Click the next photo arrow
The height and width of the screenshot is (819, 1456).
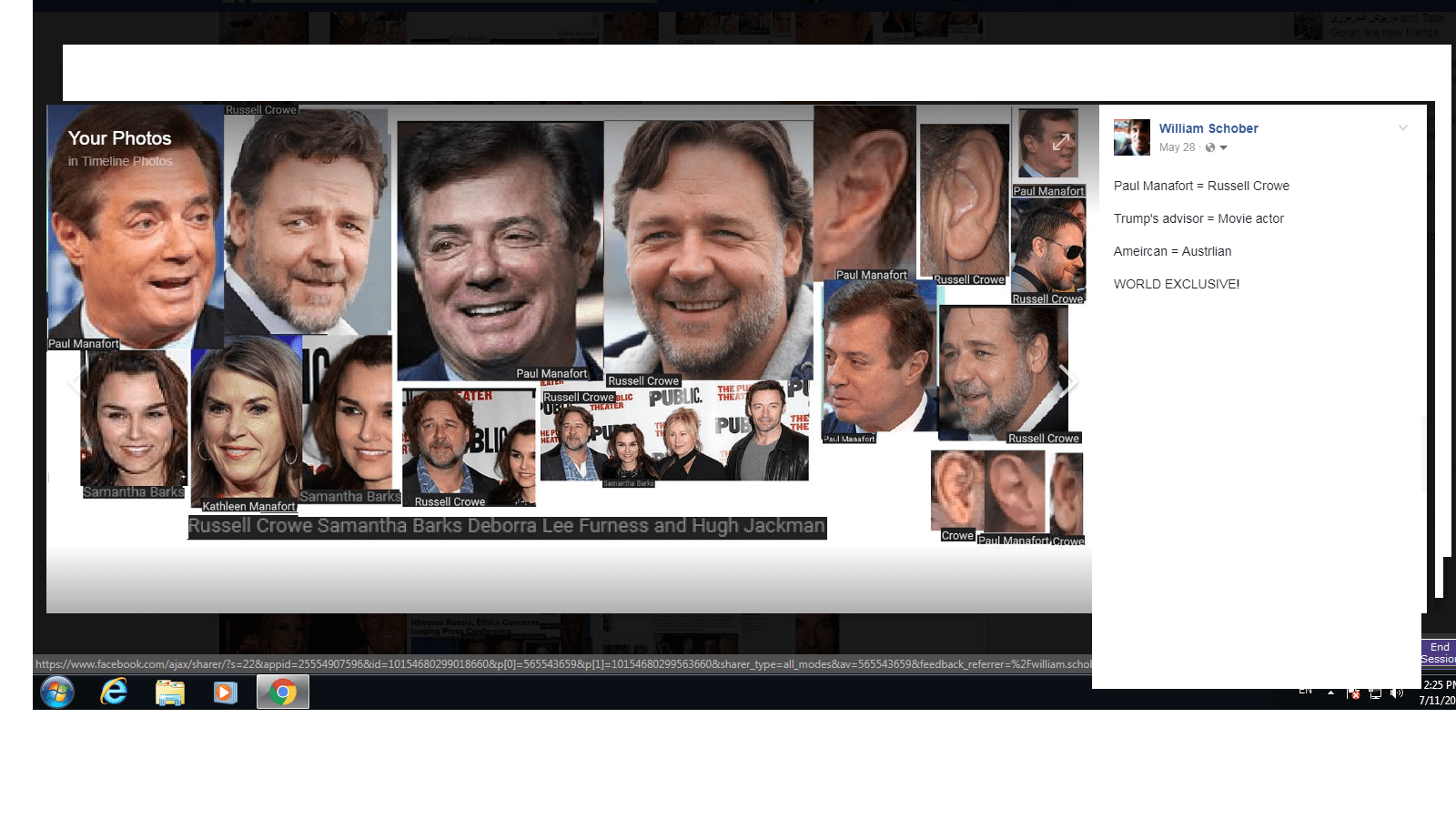pyautogui.click(x=1067, y=380)
